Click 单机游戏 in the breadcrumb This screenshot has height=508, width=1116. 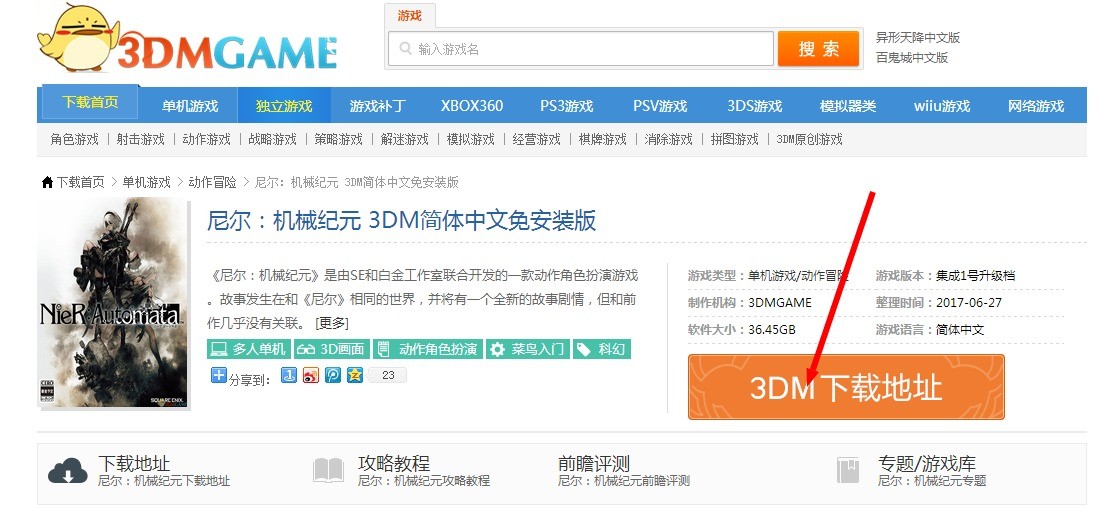point(147,182)
